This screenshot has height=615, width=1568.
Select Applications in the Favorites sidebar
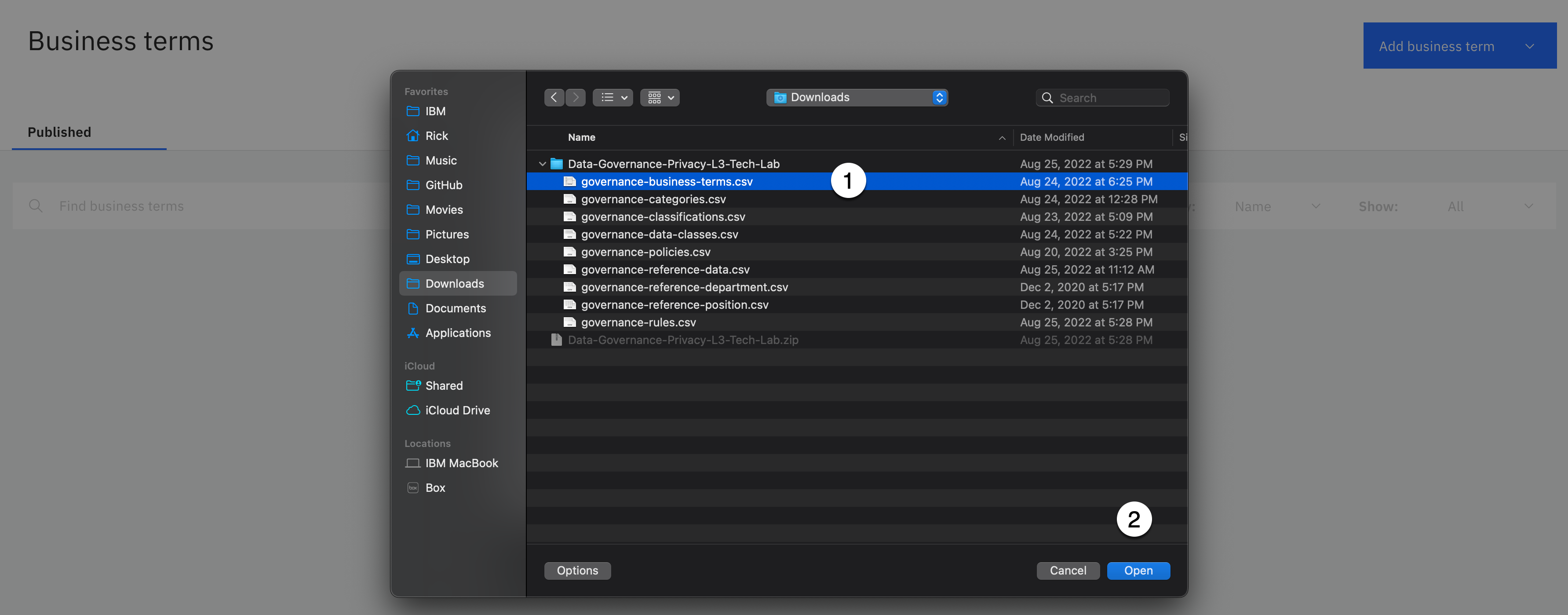(x=458, y=333)
